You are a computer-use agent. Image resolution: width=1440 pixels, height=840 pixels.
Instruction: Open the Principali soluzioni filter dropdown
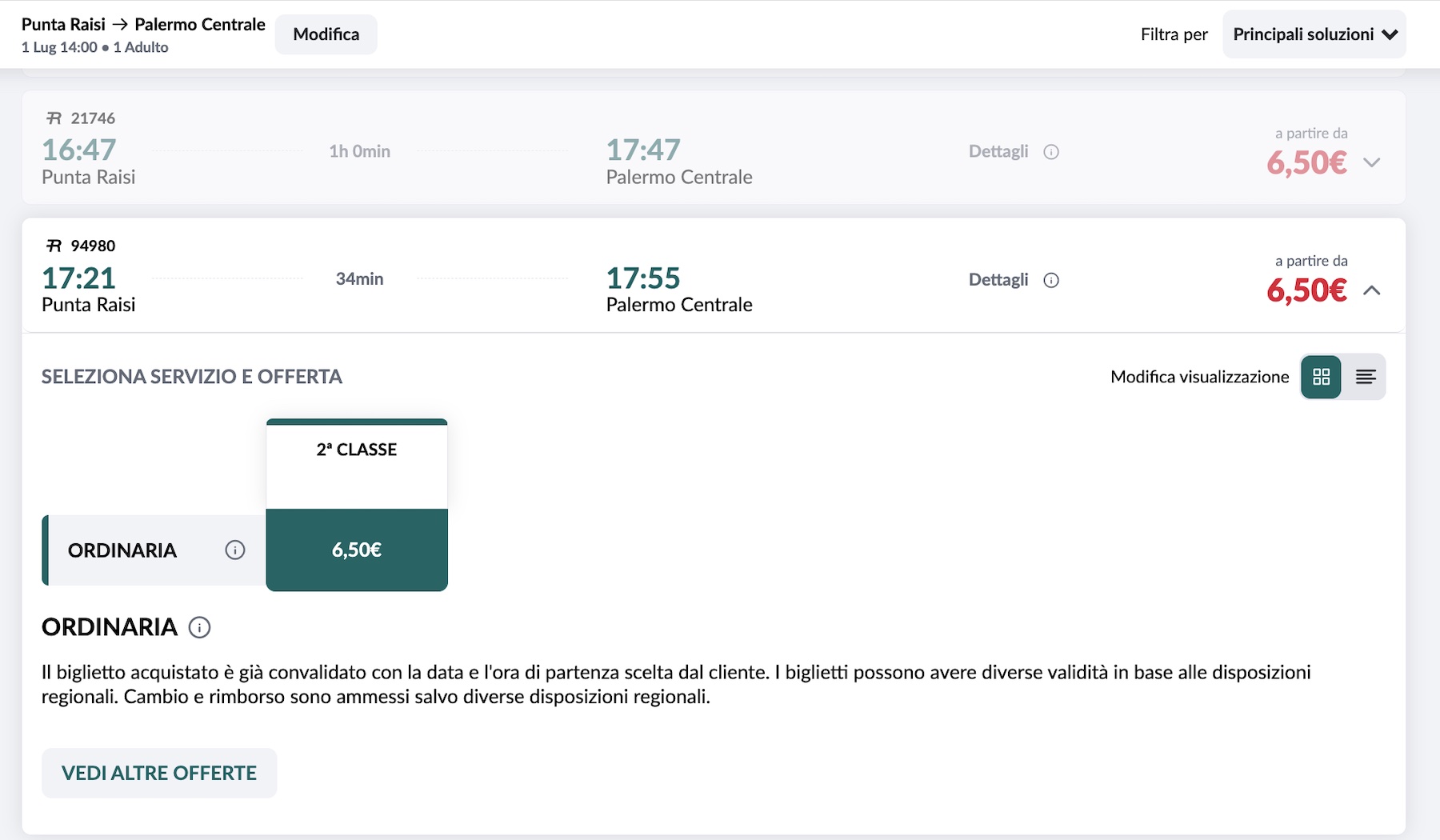[1314, 34]
